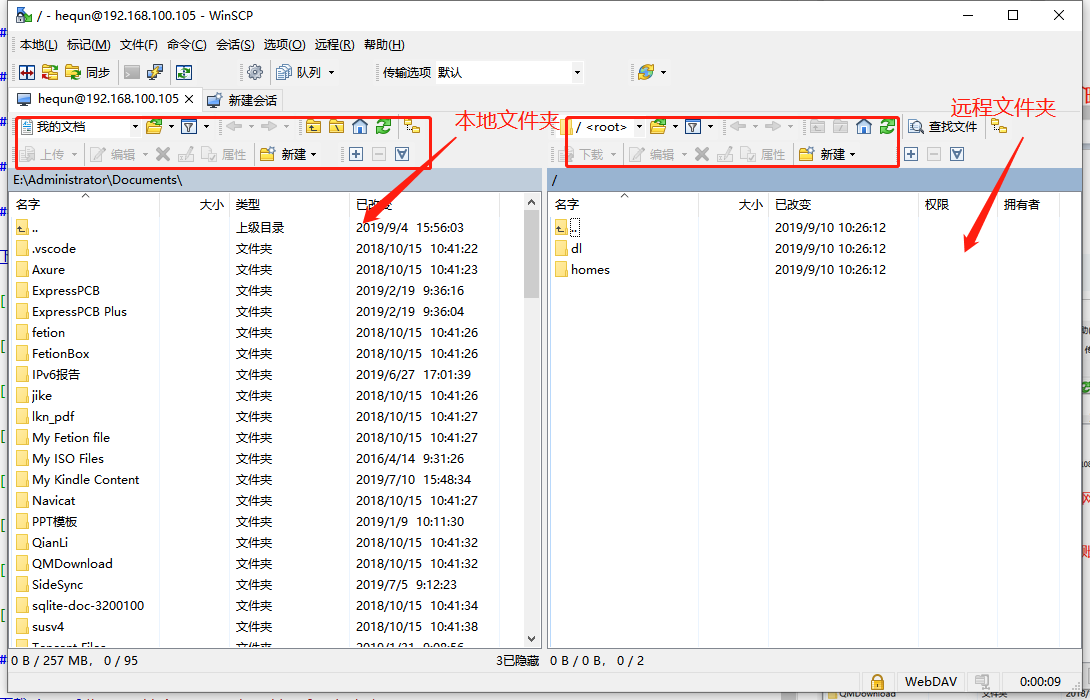Open terminal console icon in main toolbar
The height and width of the screenshot is (700, 1090).
pos(132,72)
